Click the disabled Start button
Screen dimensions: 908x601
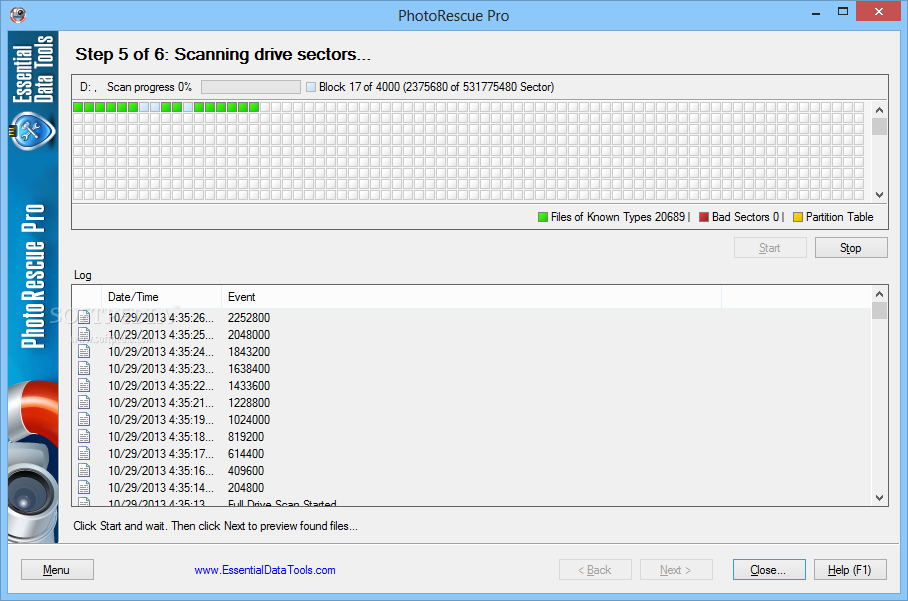[770, 248]
